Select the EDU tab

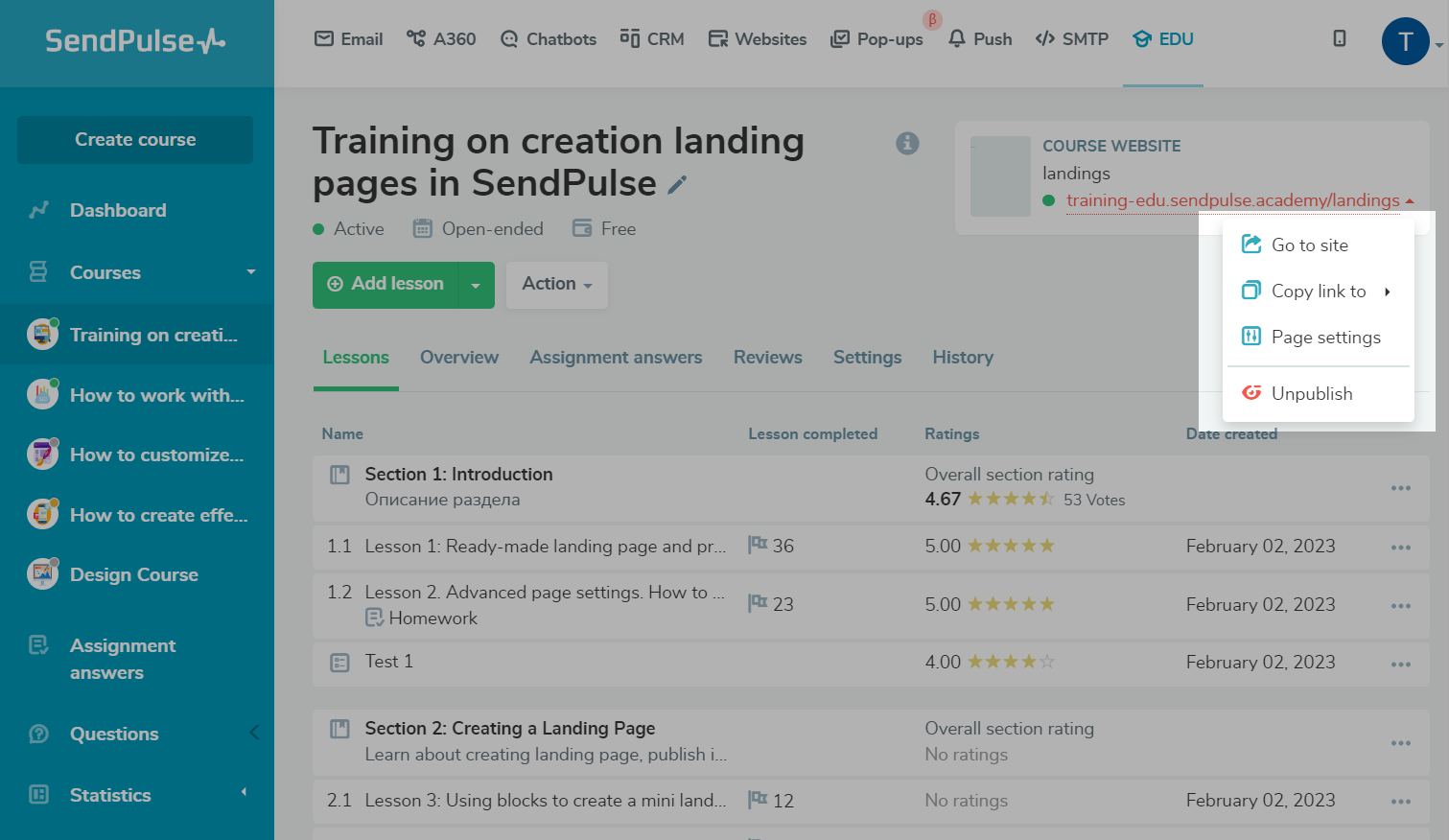point(1163,39)
